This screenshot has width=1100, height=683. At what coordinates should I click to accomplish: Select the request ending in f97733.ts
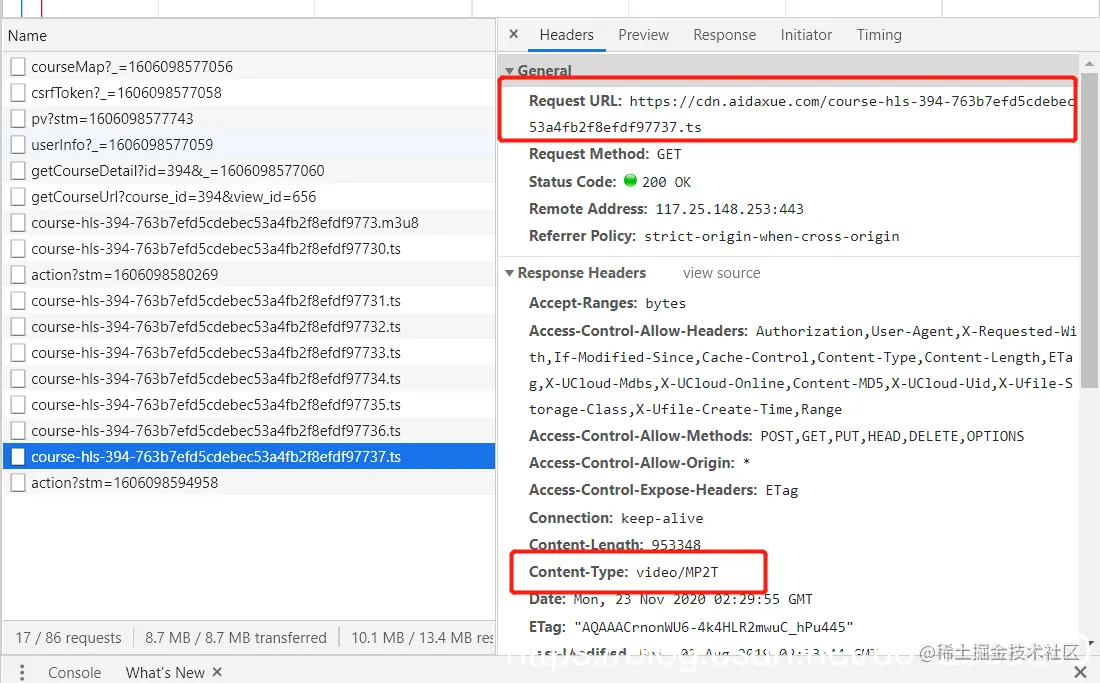point(249,352)
